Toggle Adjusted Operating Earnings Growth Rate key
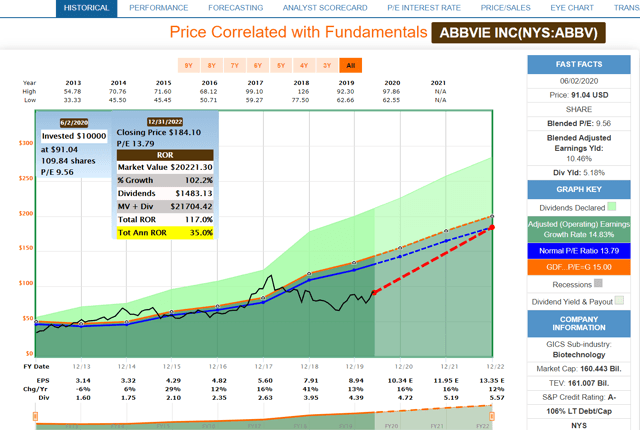Viewport: 640px width, 430px height. point(579,229)
